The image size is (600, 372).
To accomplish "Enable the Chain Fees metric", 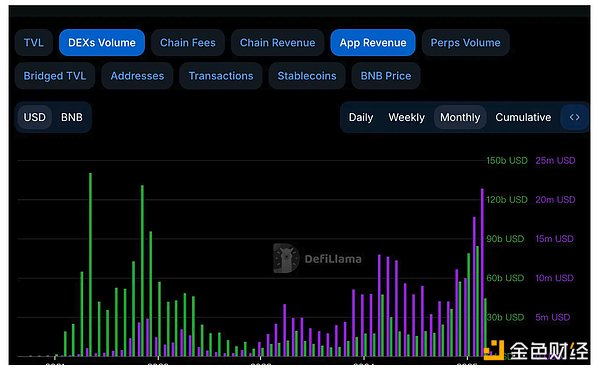I will (188, 42).
